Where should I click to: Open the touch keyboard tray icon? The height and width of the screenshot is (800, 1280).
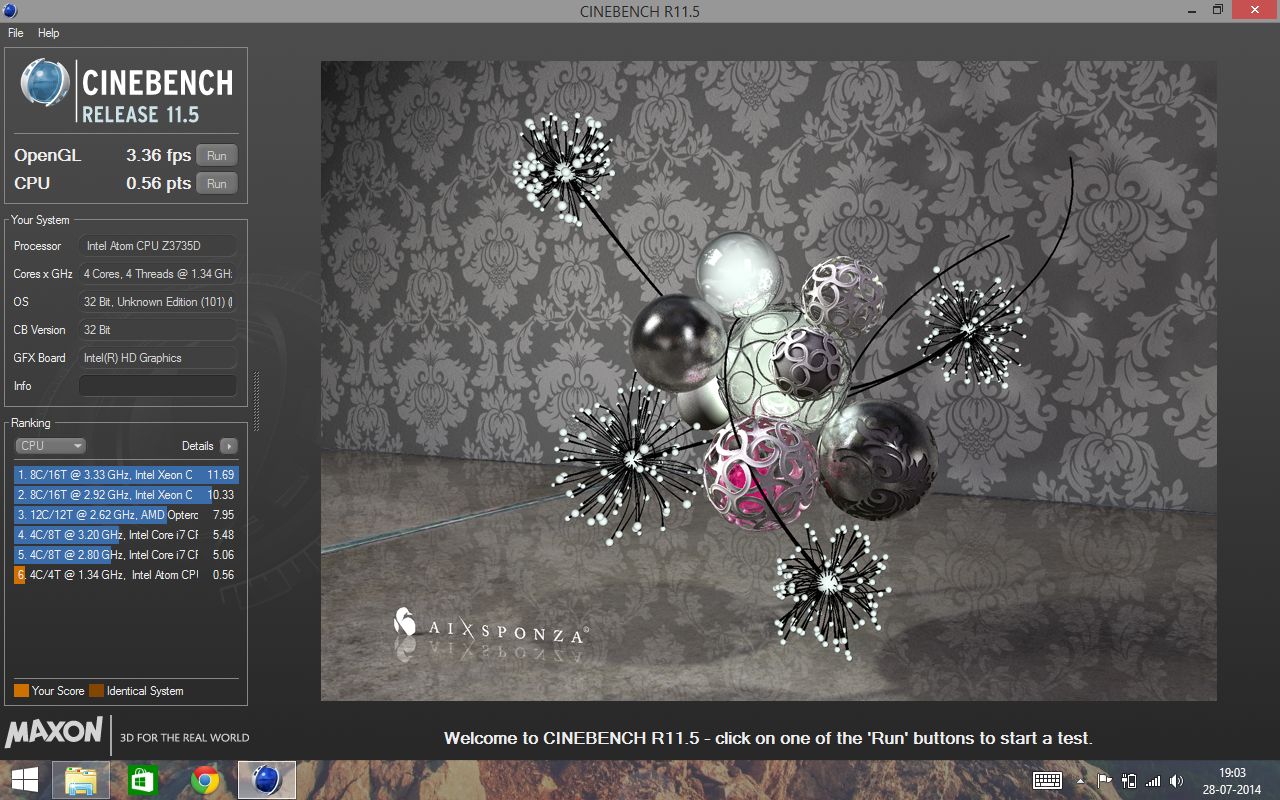(1047, 780)
